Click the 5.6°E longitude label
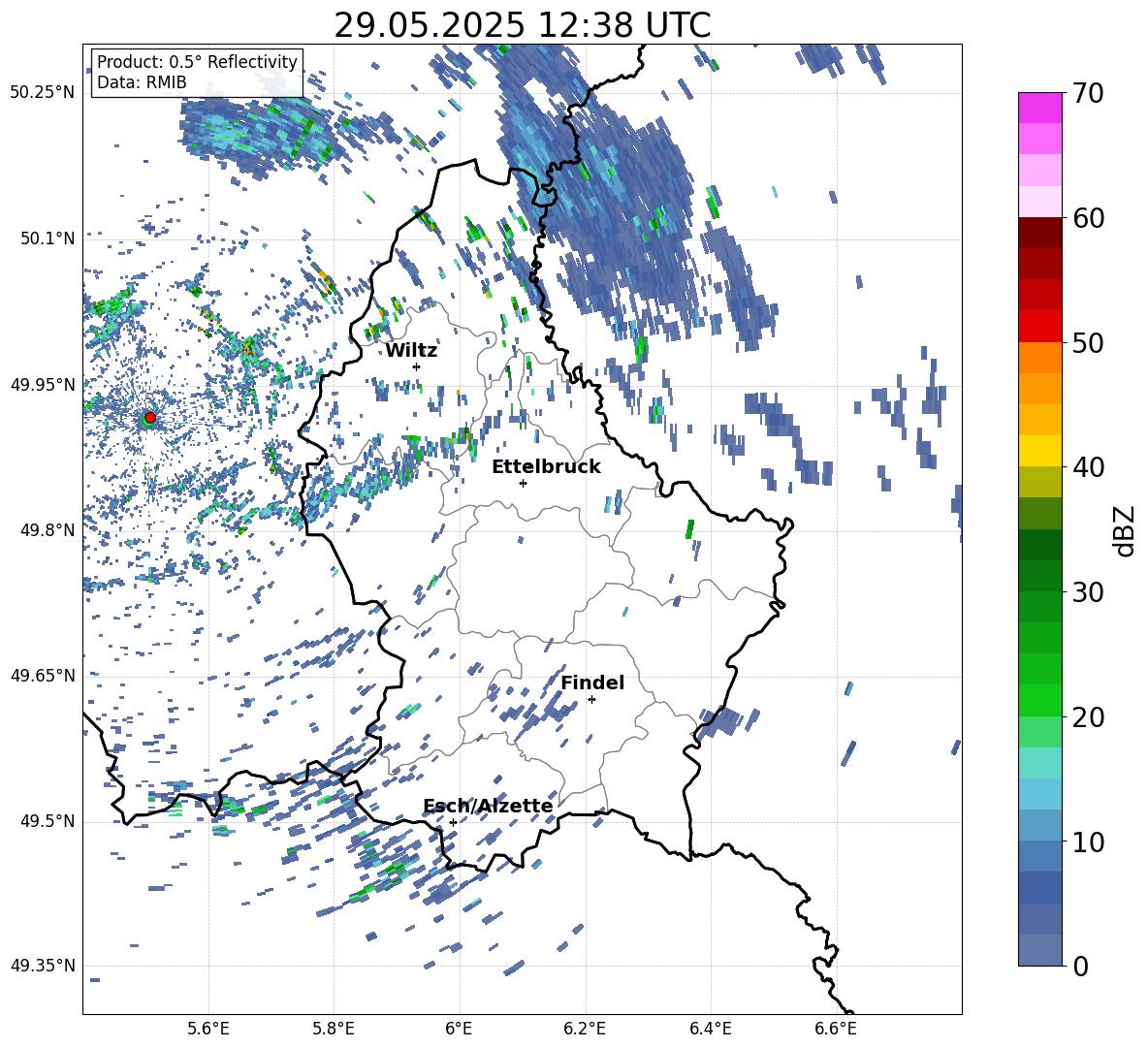Screen dimensions: 1148x1048 click(x=208, y=1029)
